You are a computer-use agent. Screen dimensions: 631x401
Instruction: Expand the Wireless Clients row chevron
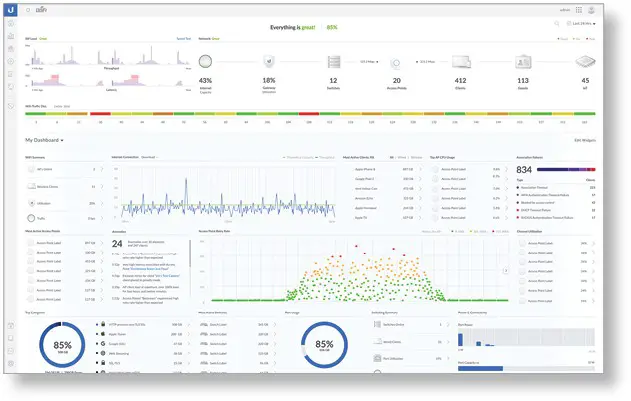102,186
